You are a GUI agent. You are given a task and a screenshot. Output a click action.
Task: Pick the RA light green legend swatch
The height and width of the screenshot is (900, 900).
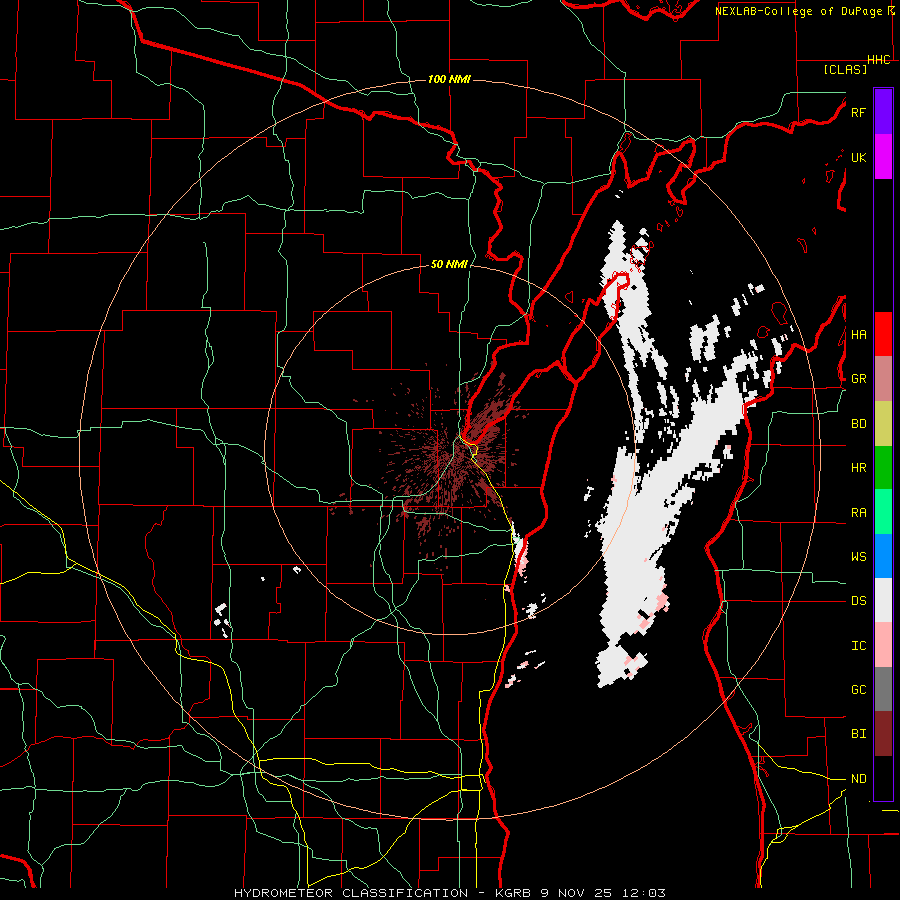pos(883,512)
